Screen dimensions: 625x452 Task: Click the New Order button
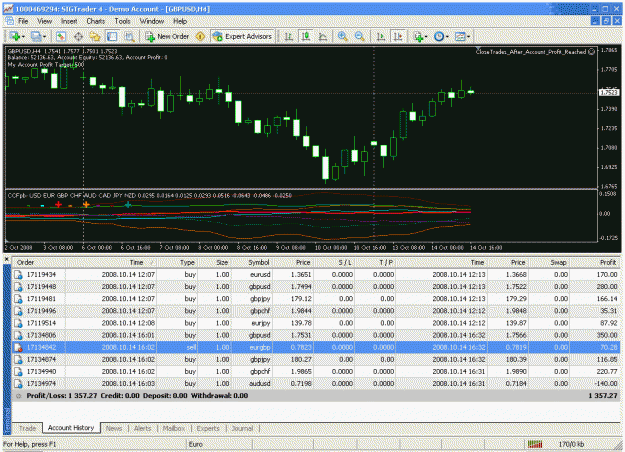pos(167,37)
